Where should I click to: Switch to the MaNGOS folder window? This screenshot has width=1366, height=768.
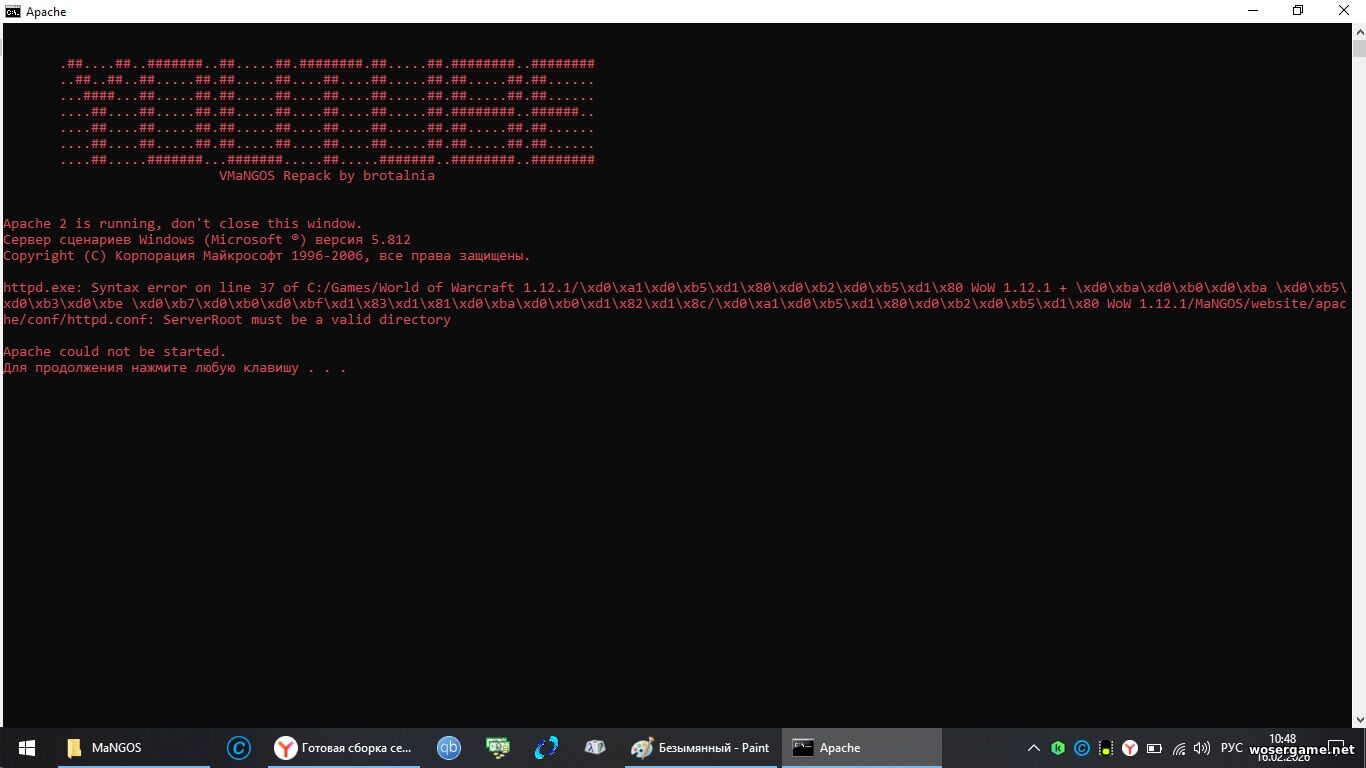(x=115, y=748)
